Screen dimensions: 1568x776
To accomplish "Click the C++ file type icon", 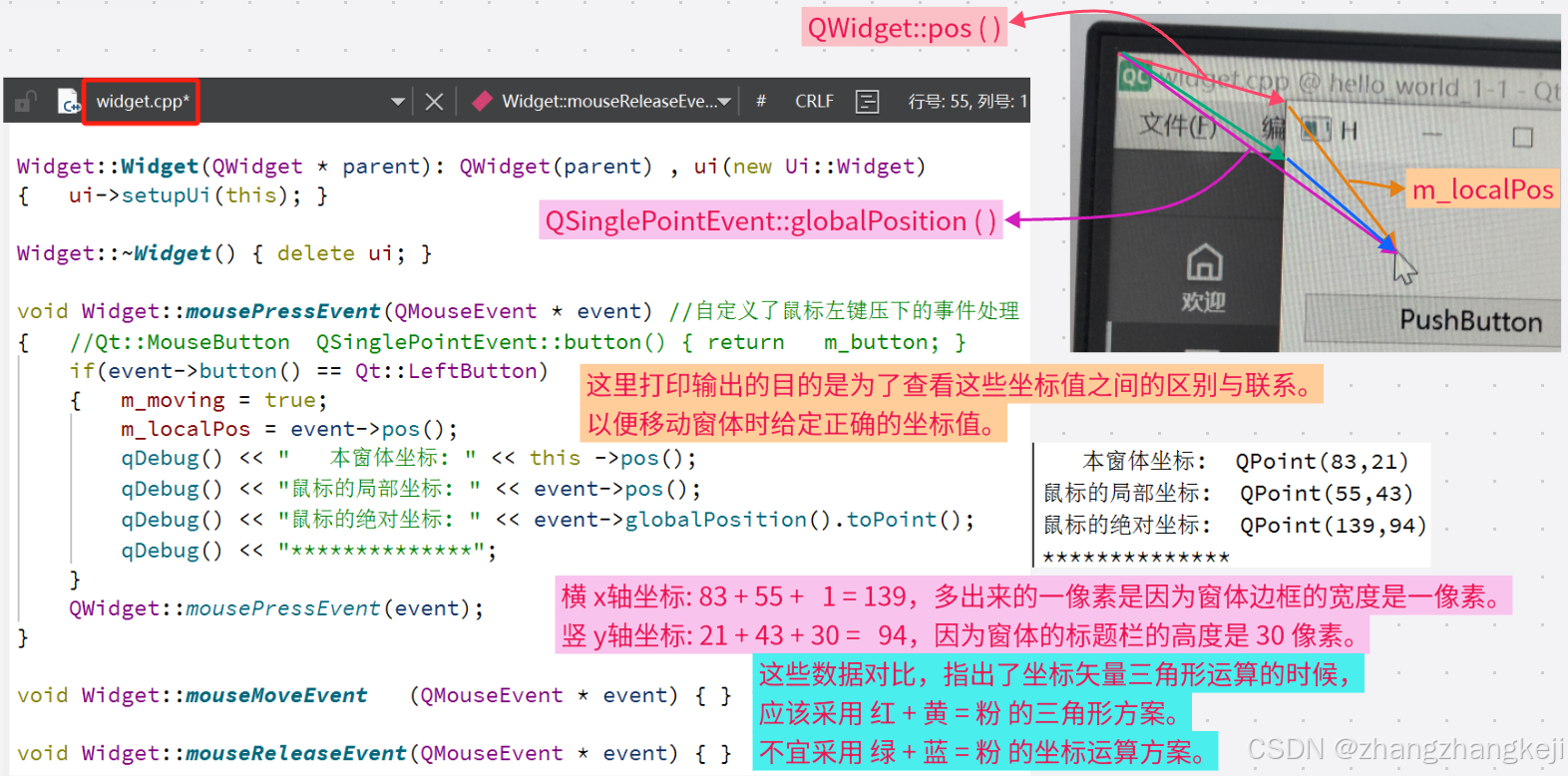I will [69, 101].
